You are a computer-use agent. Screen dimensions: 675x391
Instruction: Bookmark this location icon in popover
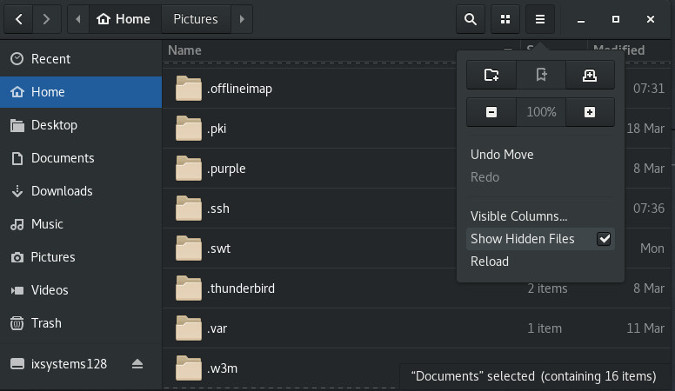(x=541, y=75)
